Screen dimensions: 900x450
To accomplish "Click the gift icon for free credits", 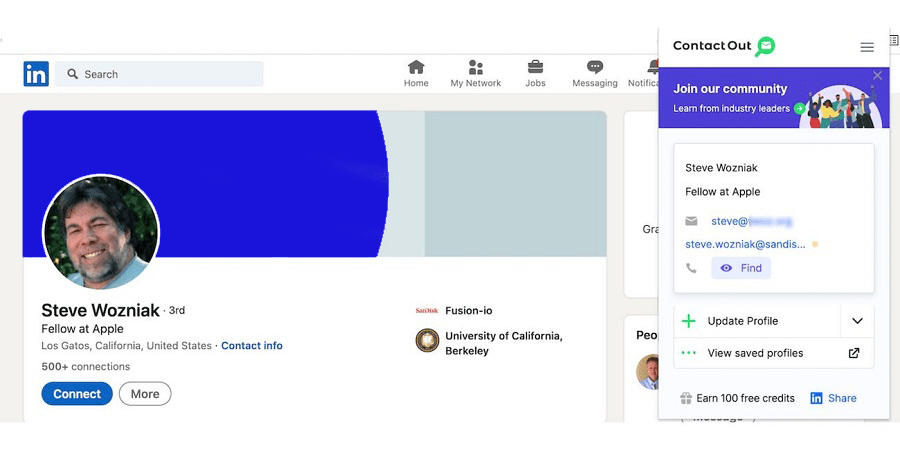I will 685,398.
